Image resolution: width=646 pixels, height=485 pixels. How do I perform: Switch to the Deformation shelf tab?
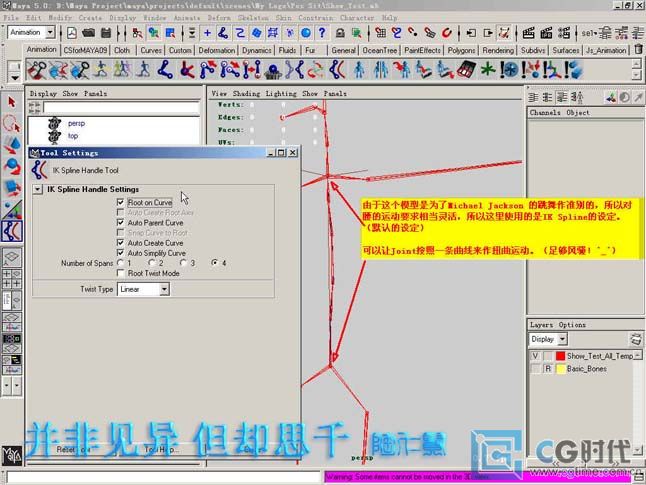coord(217,50)
